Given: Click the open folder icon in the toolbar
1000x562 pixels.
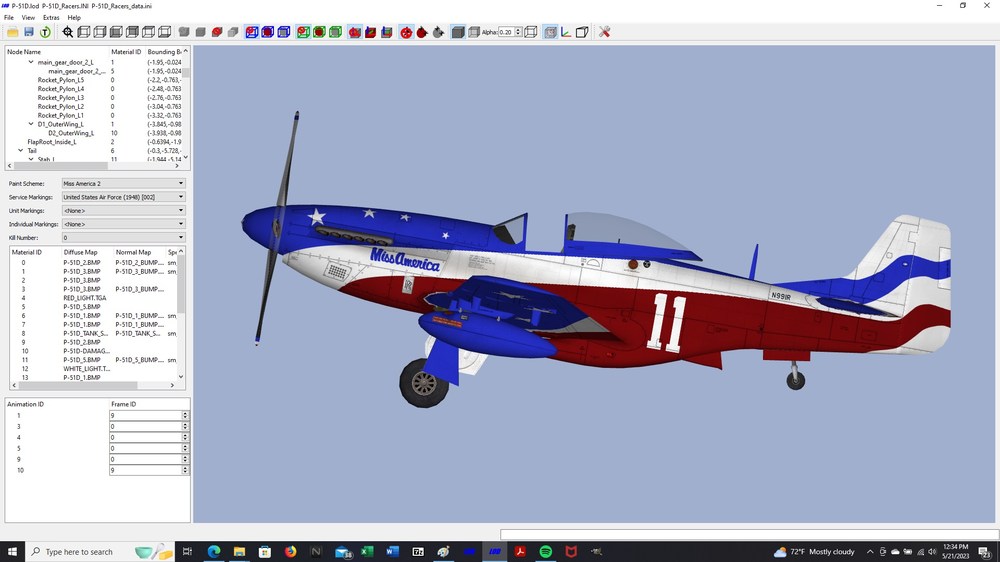Looking at the screenshot, I should [x=13, y=32].
